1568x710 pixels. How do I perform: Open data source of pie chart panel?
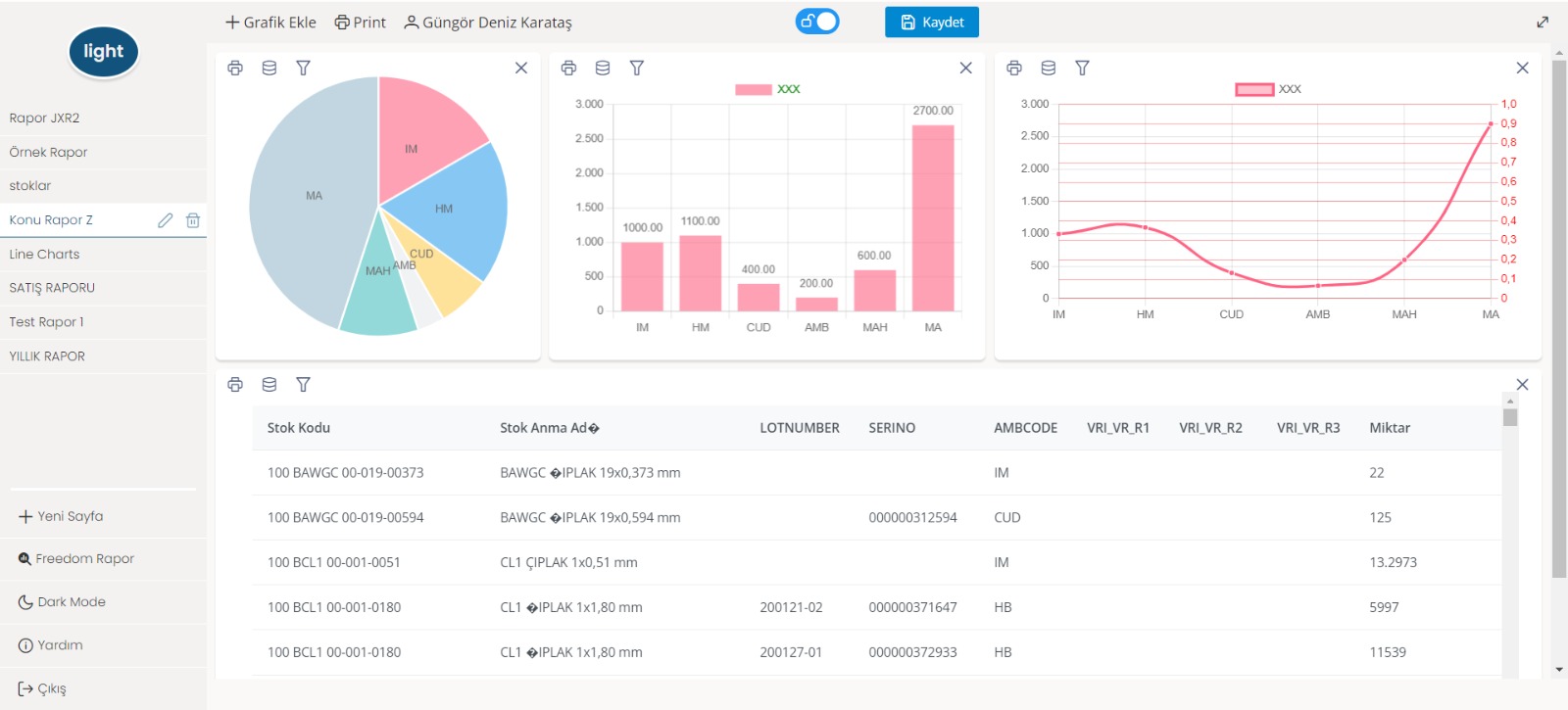(x=269, y=68)
